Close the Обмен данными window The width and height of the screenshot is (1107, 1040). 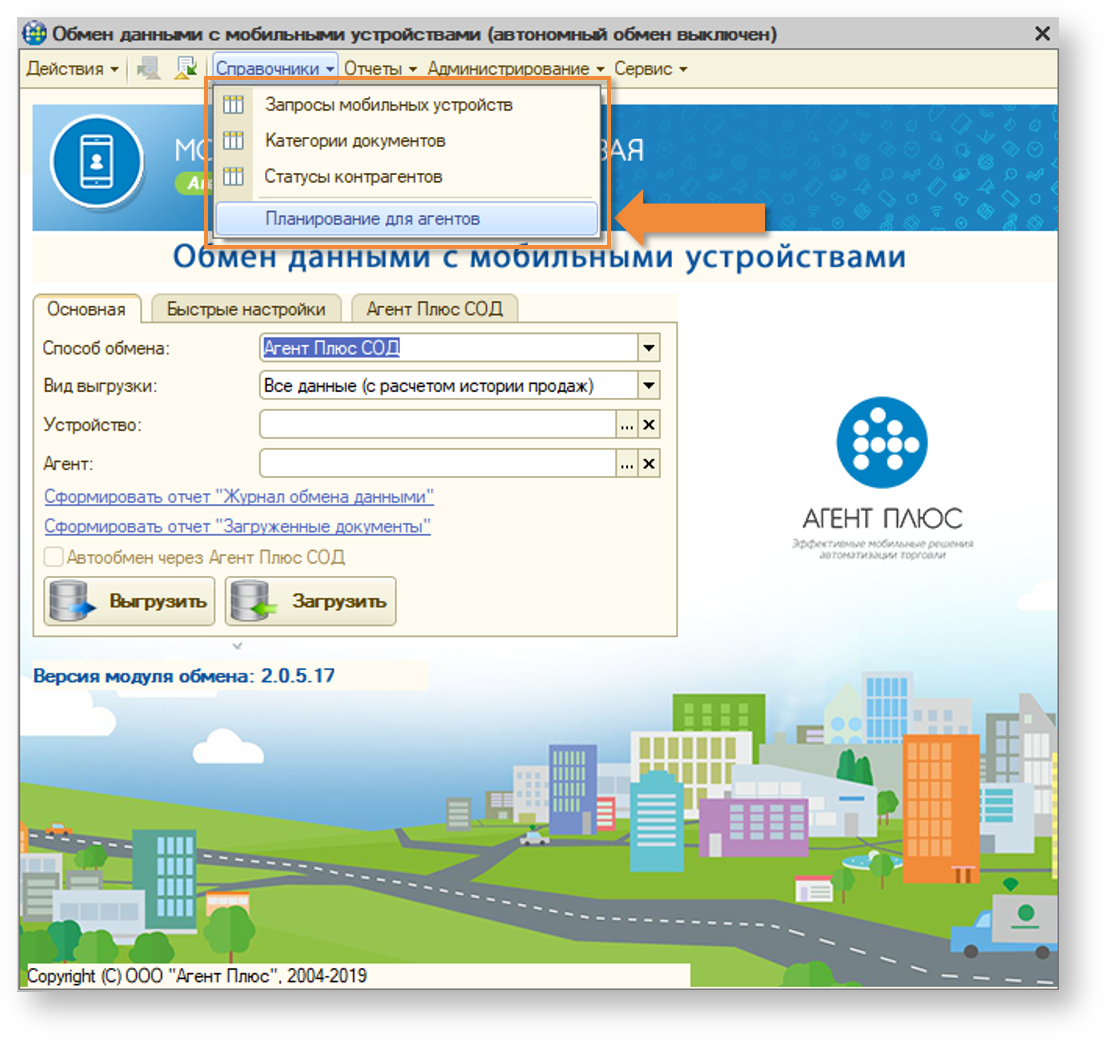[1042, 34]
